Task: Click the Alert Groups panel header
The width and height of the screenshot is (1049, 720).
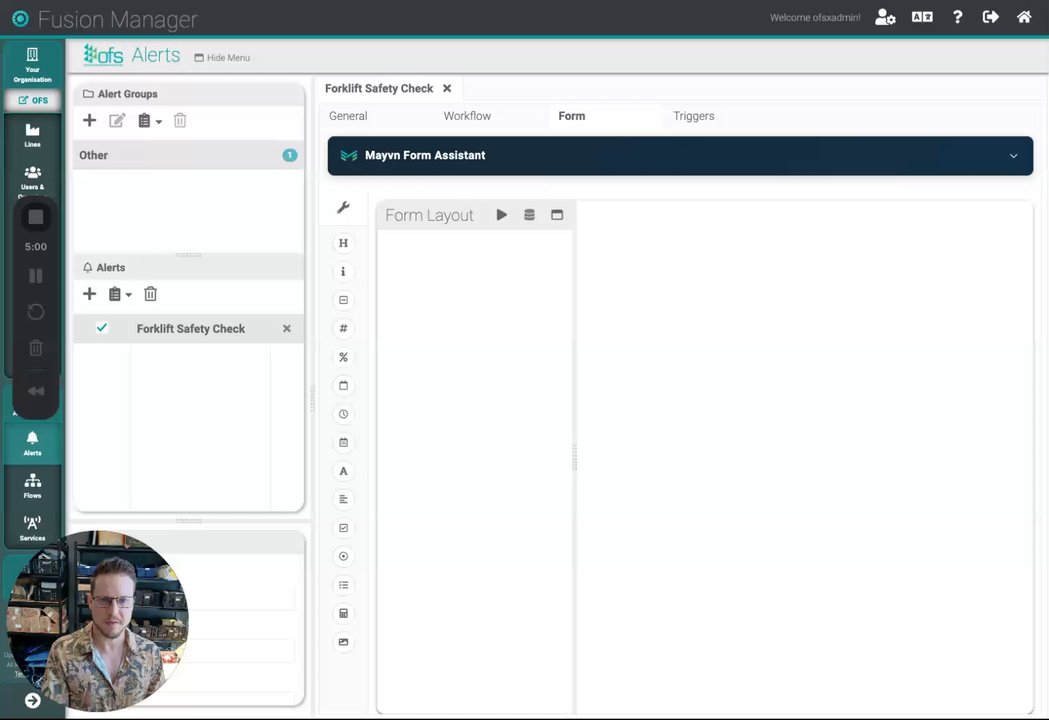Action: [x=189, y=94]
